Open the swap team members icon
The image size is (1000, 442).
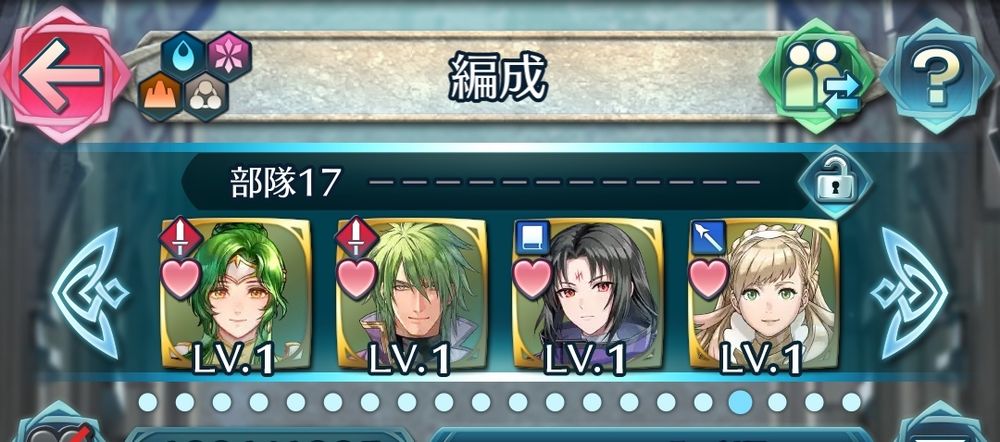tap(821, 77)
